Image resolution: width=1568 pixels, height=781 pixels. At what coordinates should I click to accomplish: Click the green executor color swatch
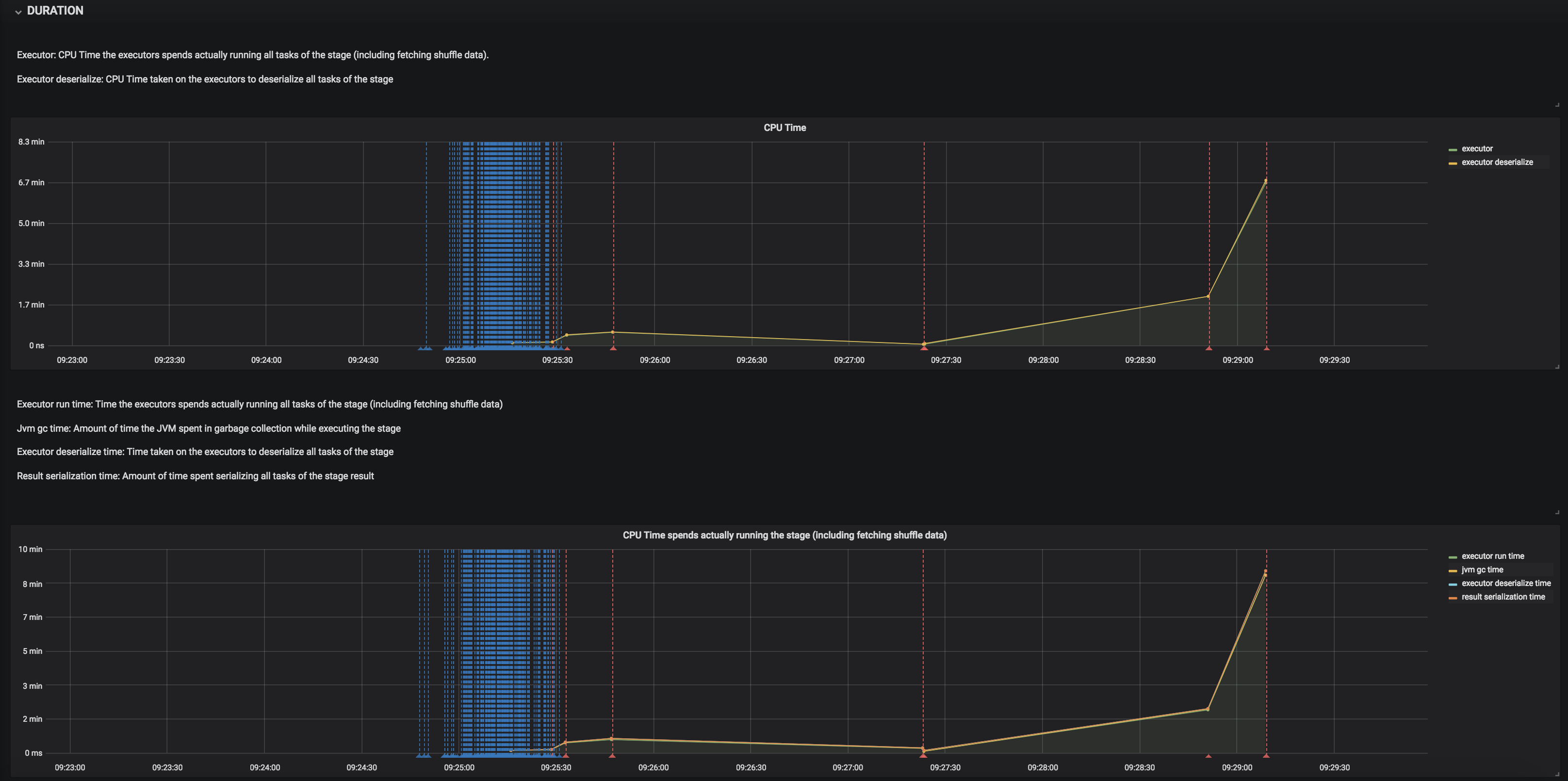point(1453,149)
